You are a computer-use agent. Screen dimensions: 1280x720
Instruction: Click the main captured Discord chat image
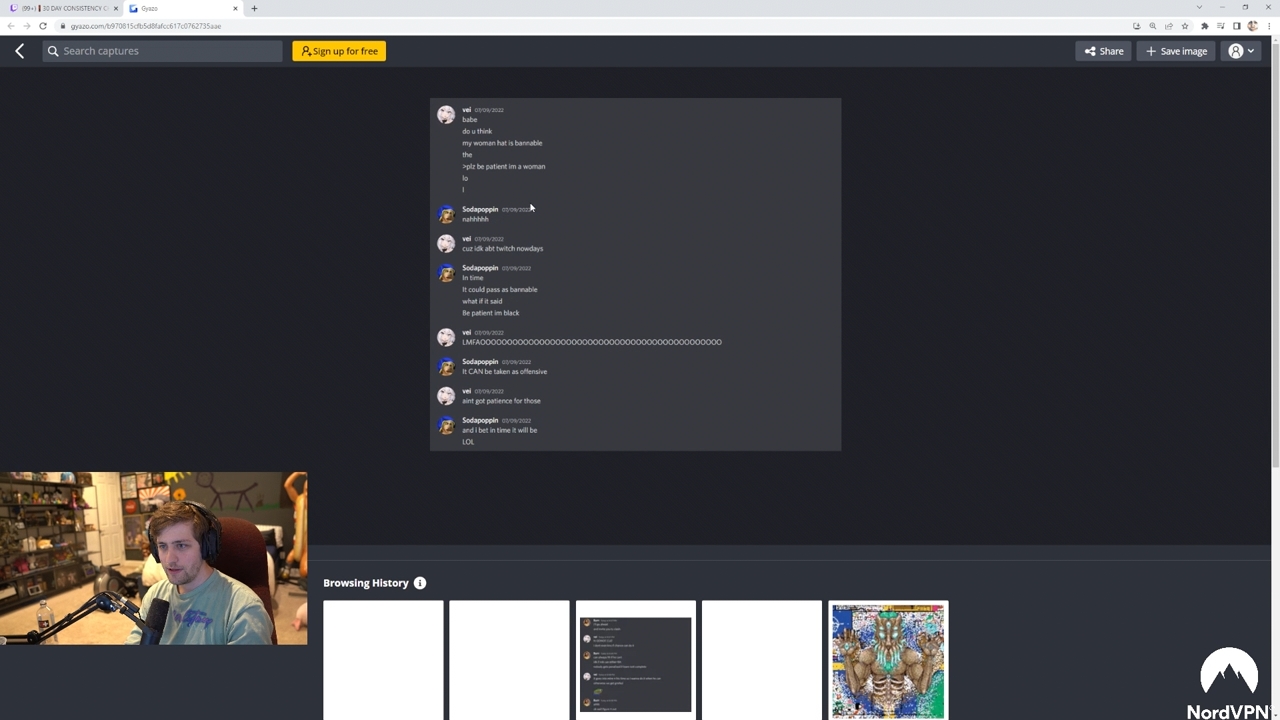tap(636, 274)
